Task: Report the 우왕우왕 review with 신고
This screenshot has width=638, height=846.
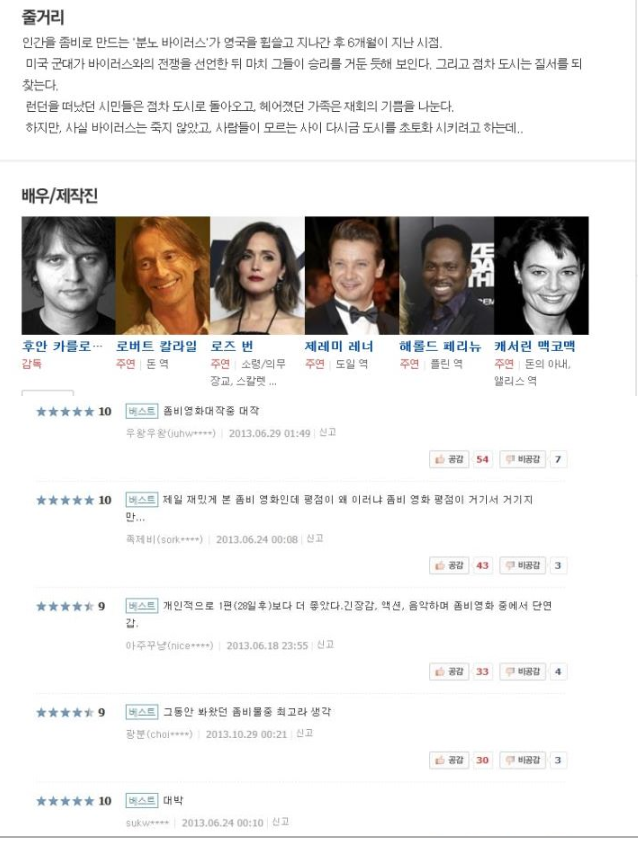Action: point(328,432)
